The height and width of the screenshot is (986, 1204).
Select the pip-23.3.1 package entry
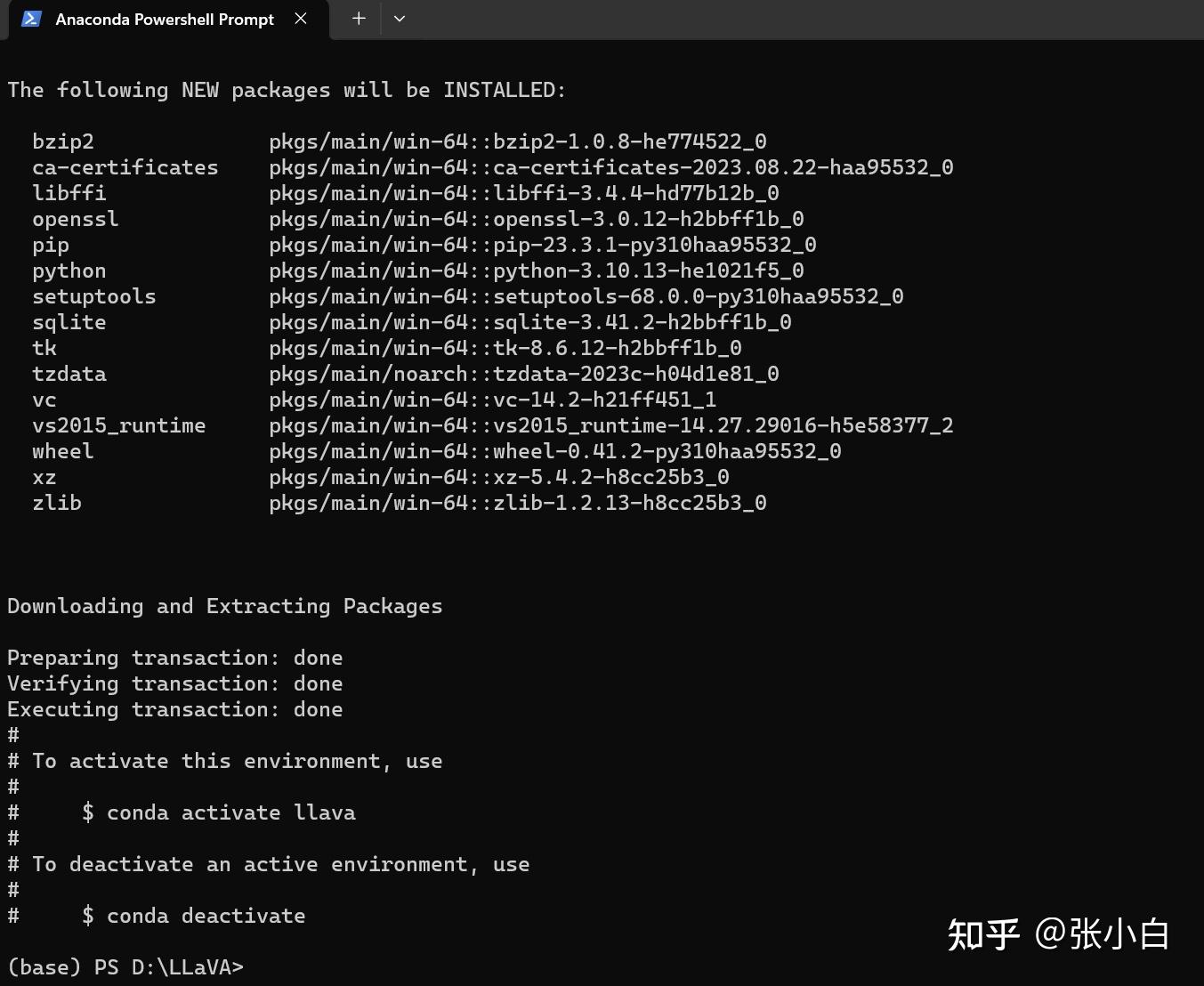point(543,244)
